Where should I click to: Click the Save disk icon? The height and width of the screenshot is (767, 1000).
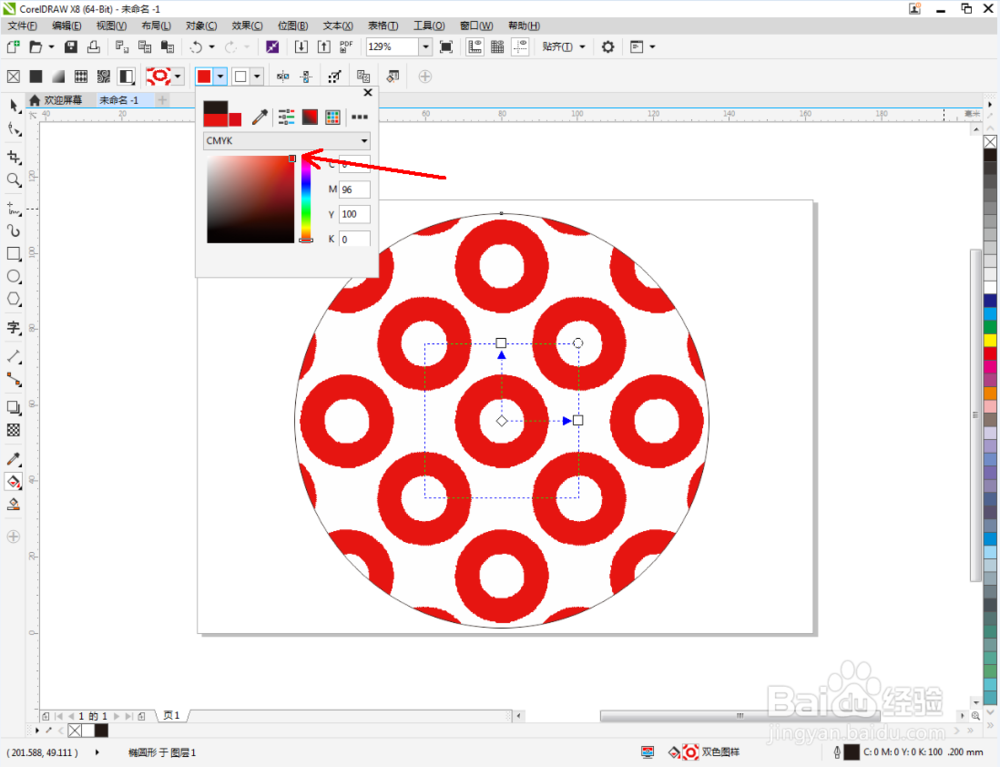[x=71, y=47]
